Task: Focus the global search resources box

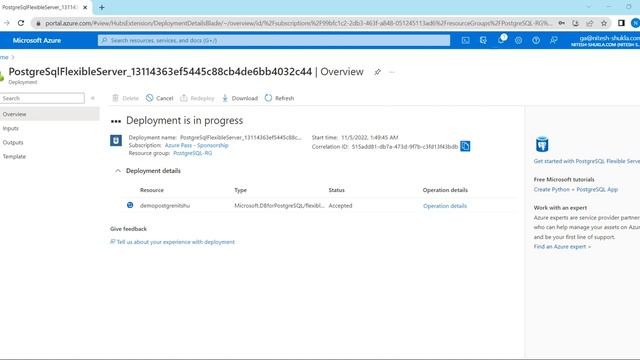Action: click(274, 40)
